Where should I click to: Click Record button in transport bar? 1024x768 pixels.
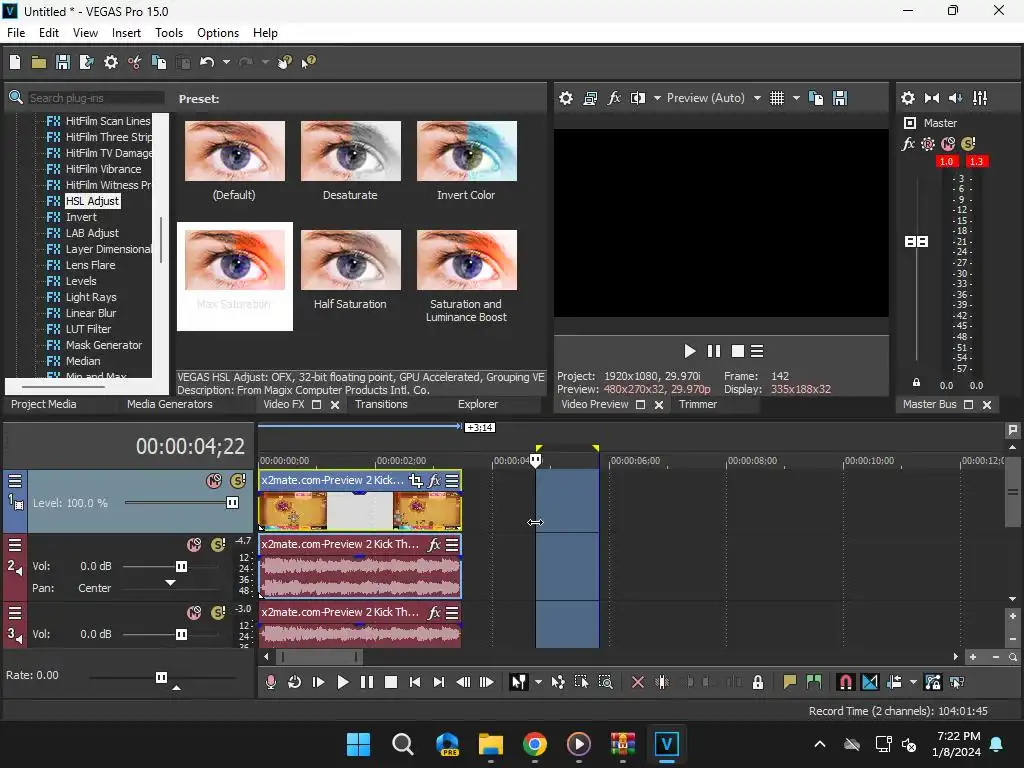(x=270, y=682)
